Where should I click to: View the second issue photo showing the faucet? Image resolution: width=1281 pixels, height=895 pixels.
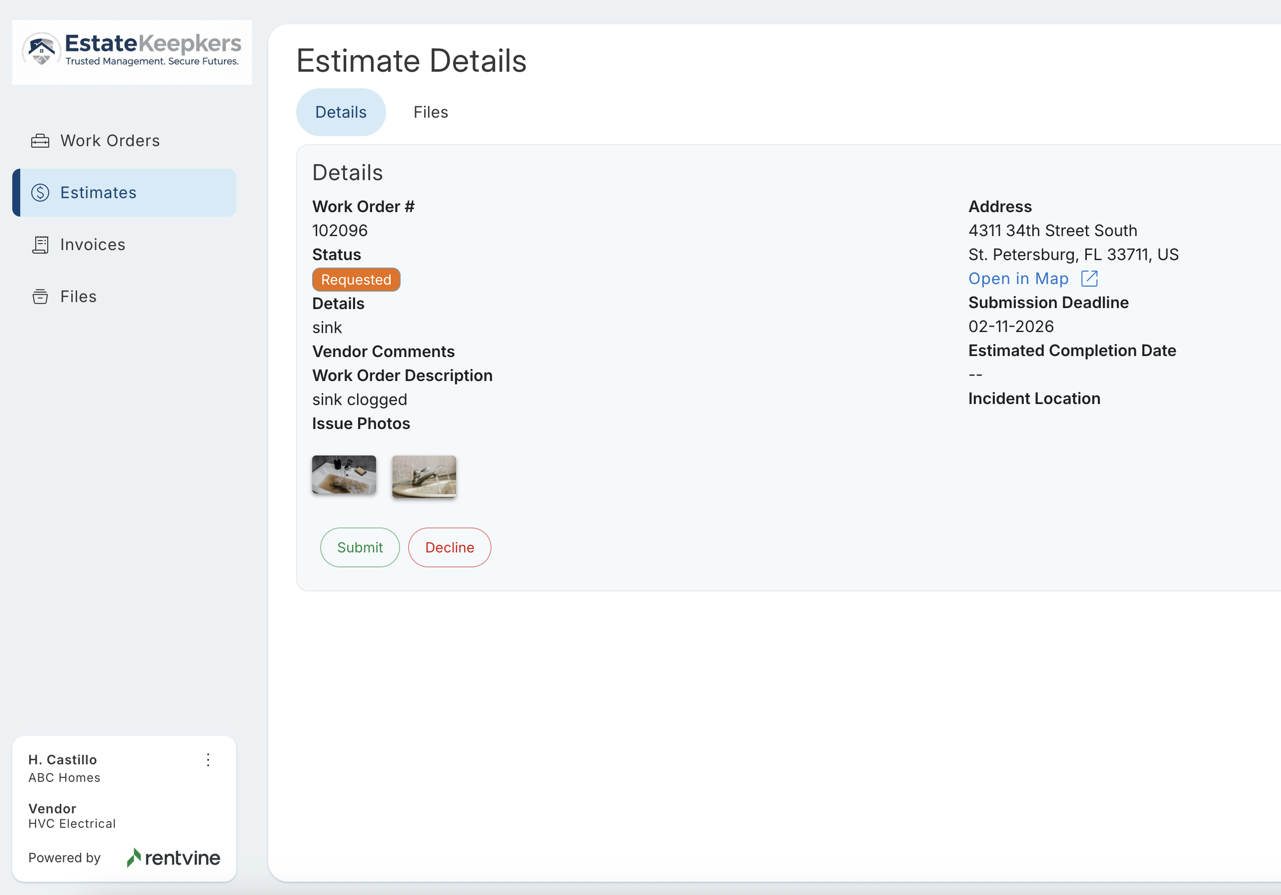424,476
